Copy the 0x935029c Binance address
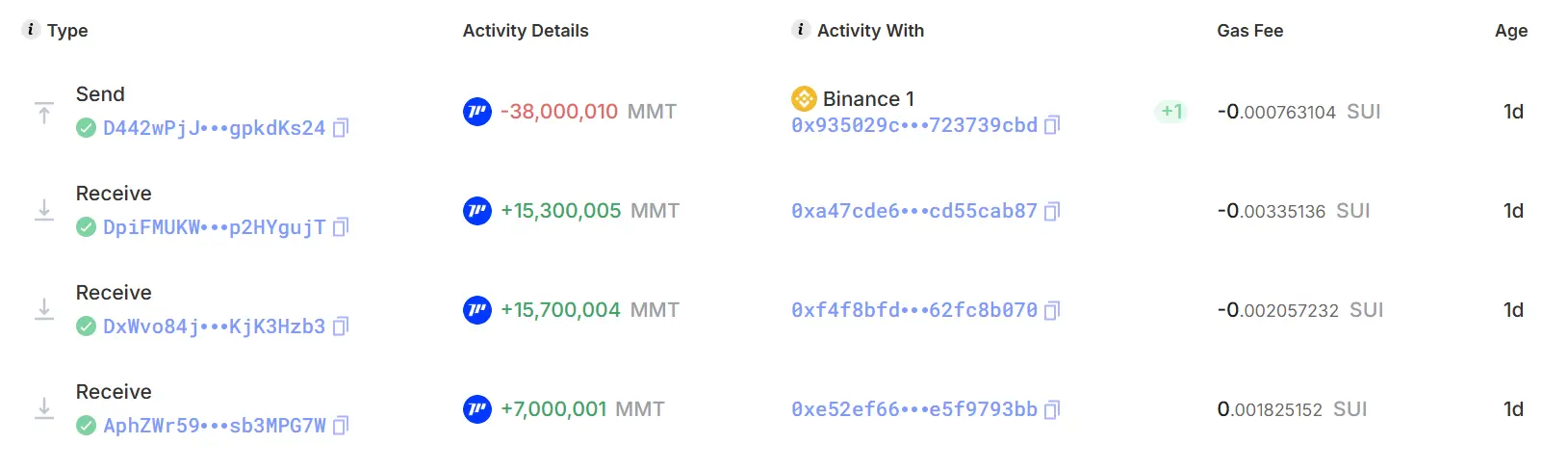 pos(1052,125)
